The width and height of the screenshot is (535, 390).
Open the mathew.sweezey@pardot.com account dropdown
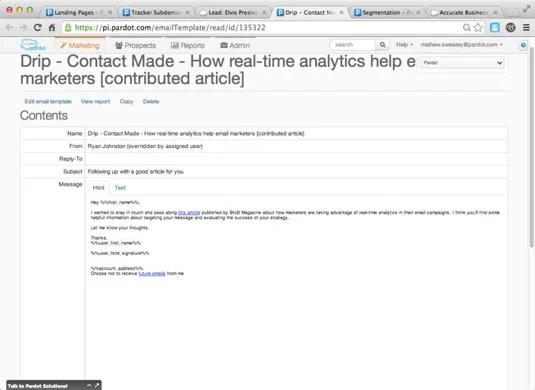[461, 45]
